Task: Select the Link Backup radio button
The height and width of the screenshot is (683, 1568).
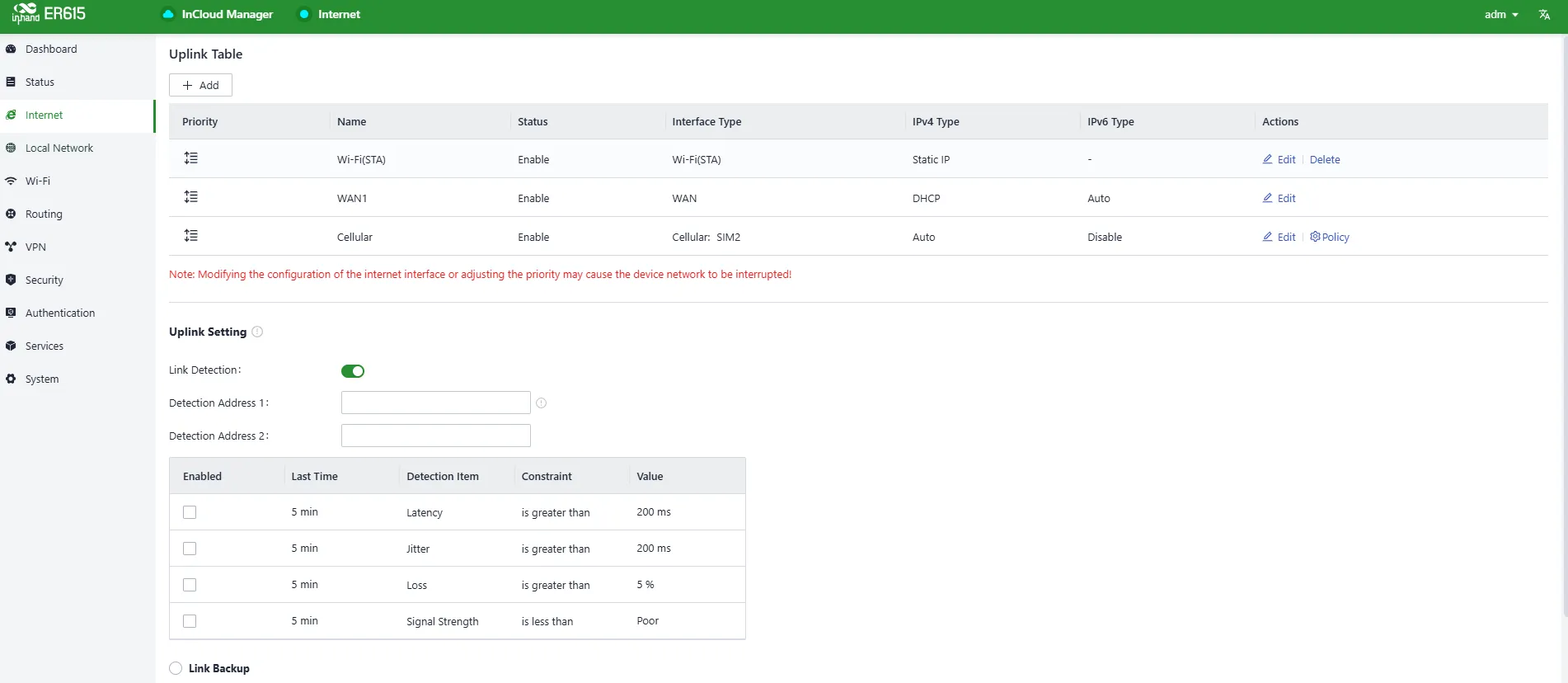Action: coord(176,668)
